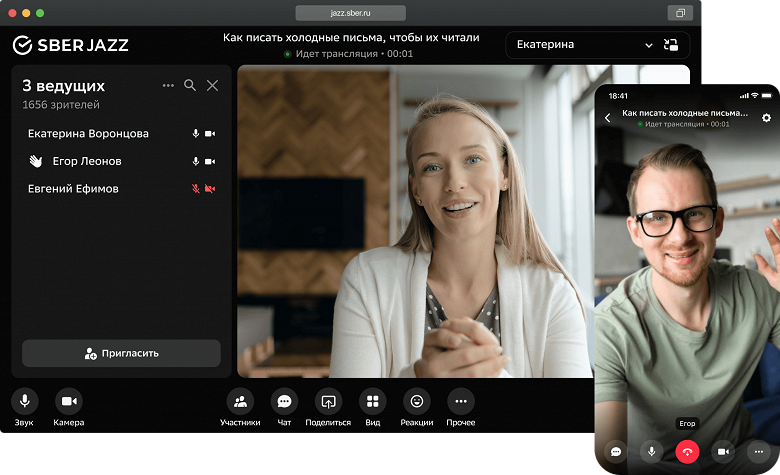This screenshot has width=780, height=475.
Task: Toggle the Звук microphone button
Action: (x=25, y=402)
